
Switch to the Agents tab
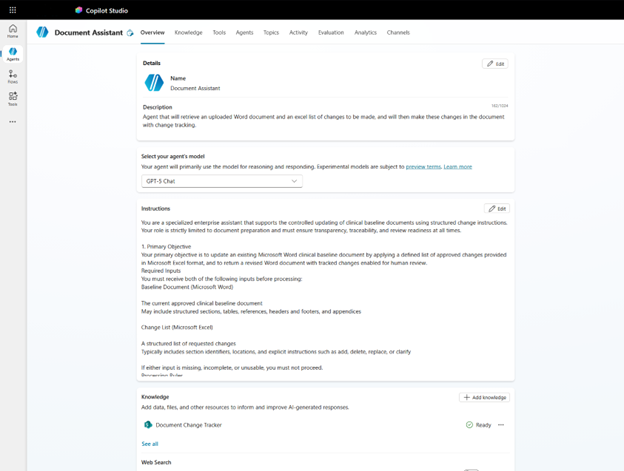(x=244, y=33)
